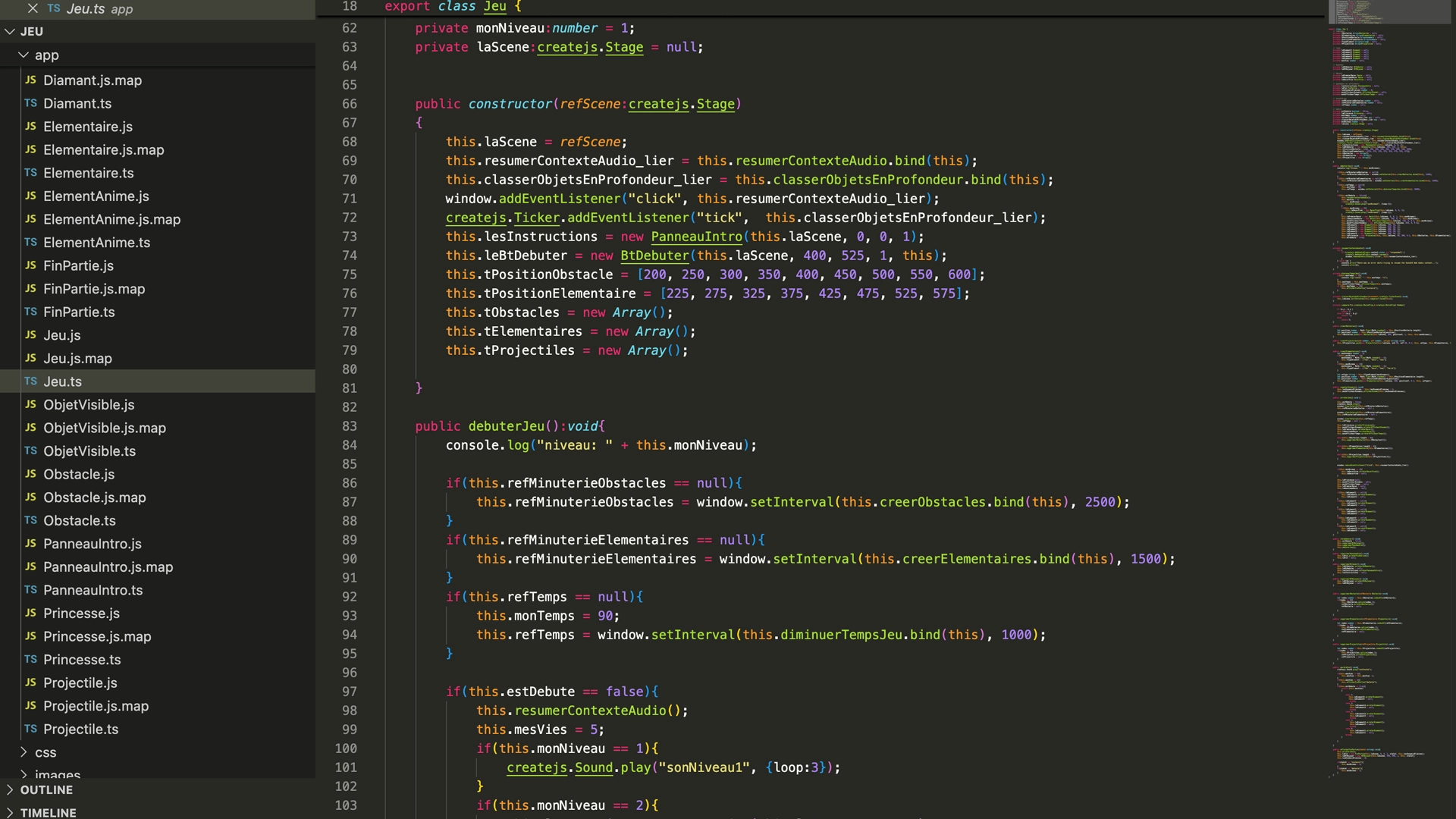The height and width of the screenshot is (819, 1456).
Task: Expand the TIMELINE section
Action: (x=10, y=812)
